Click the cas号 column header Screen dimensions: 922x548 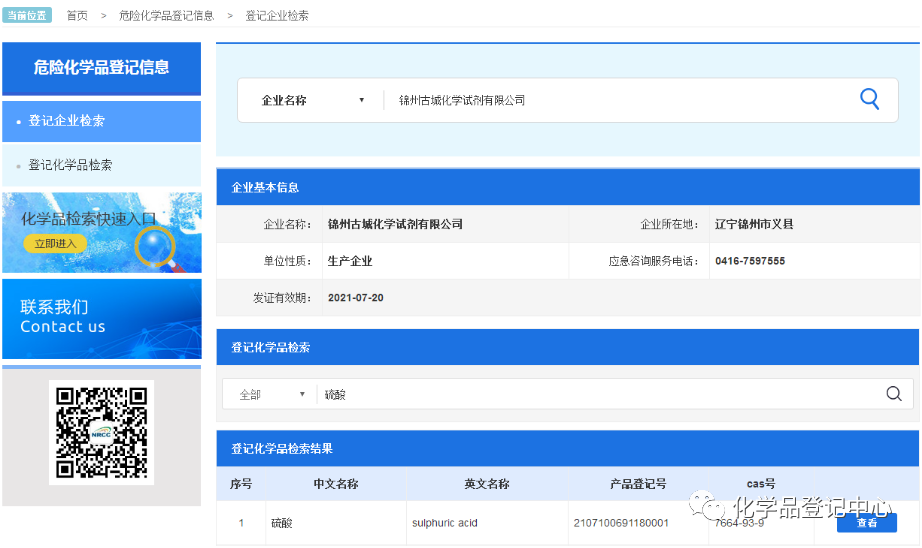(x=761, y=484)
